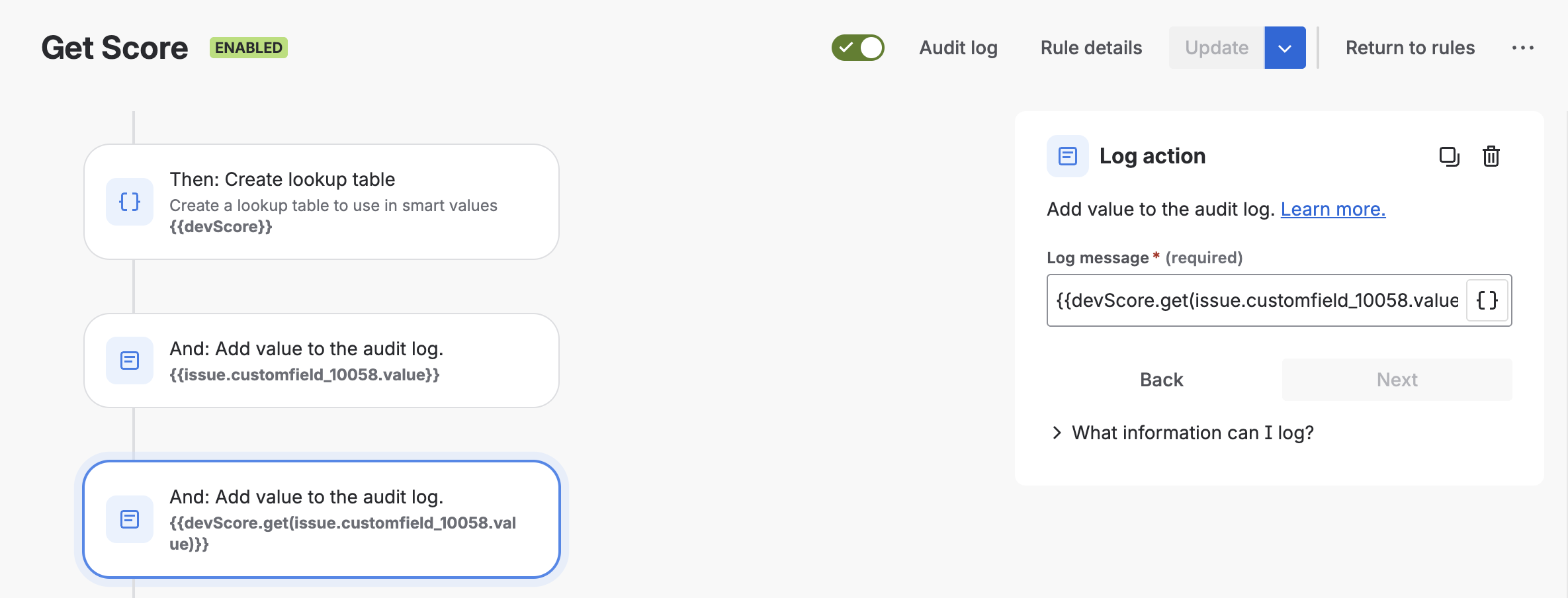Delete the Log action via trash icon
This screenshot has height=598, width=1568.
(1491, 157)
